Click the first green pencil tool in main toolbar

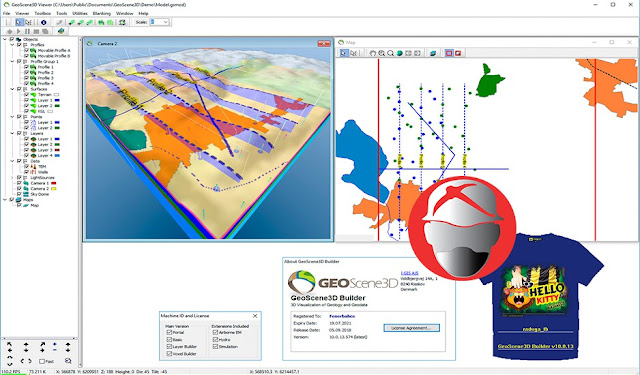[x=71, y=22]
